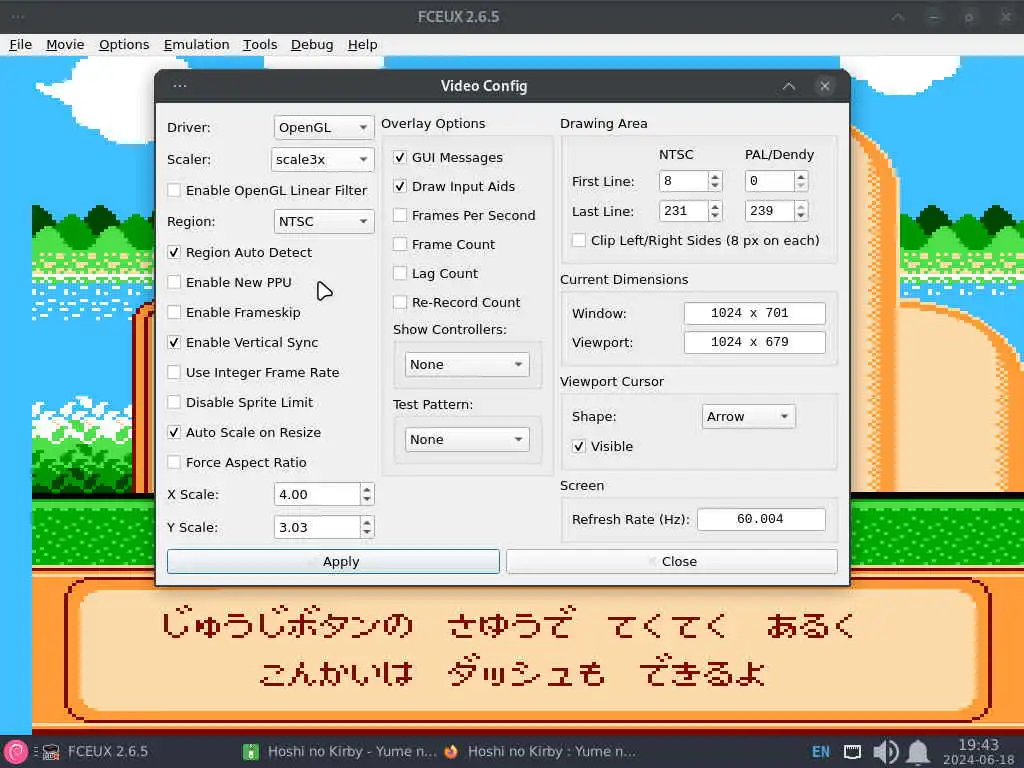Increase PAL/Dendy First Line value
The height and width of the screenshot is (768, 1024).
801,176
